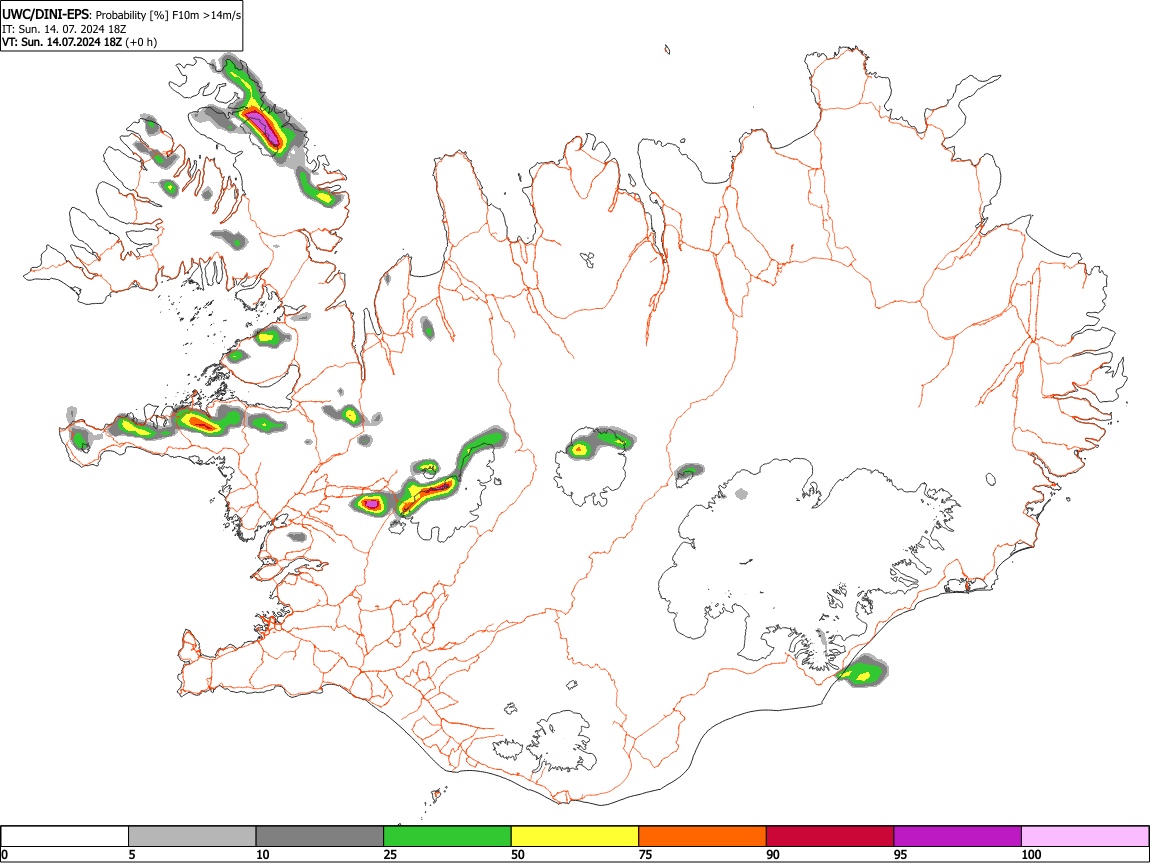The width and height of the screenshot is (1150, 863).
Task: Click the UWC/DINI-EPS title text
Action: click(45, 14)
